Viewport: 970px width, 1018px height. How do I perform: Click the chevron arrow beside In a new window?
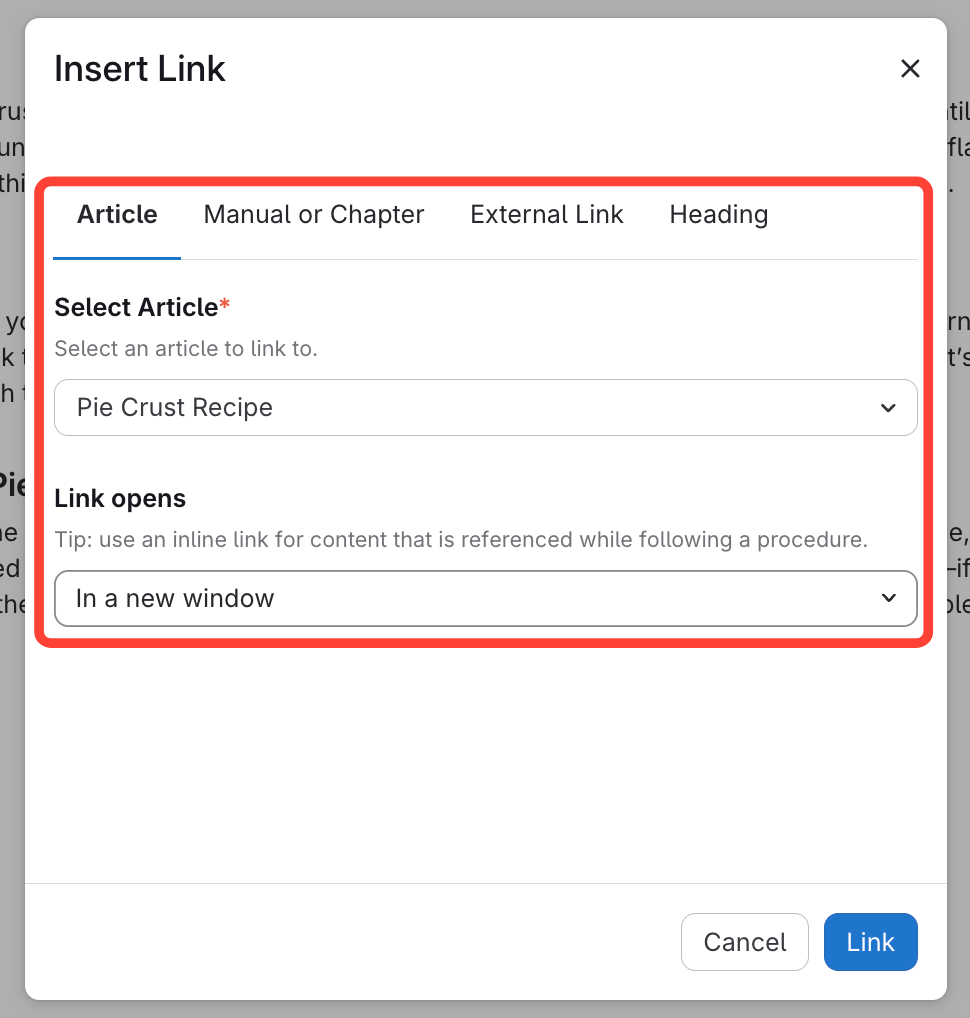point(887,598)
